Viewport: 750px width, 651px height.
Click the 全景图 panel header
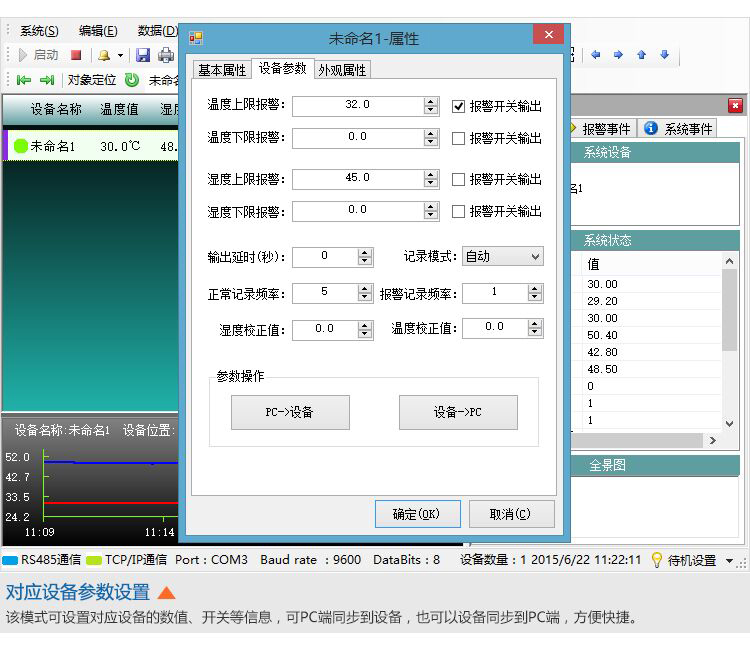(655, 465)
